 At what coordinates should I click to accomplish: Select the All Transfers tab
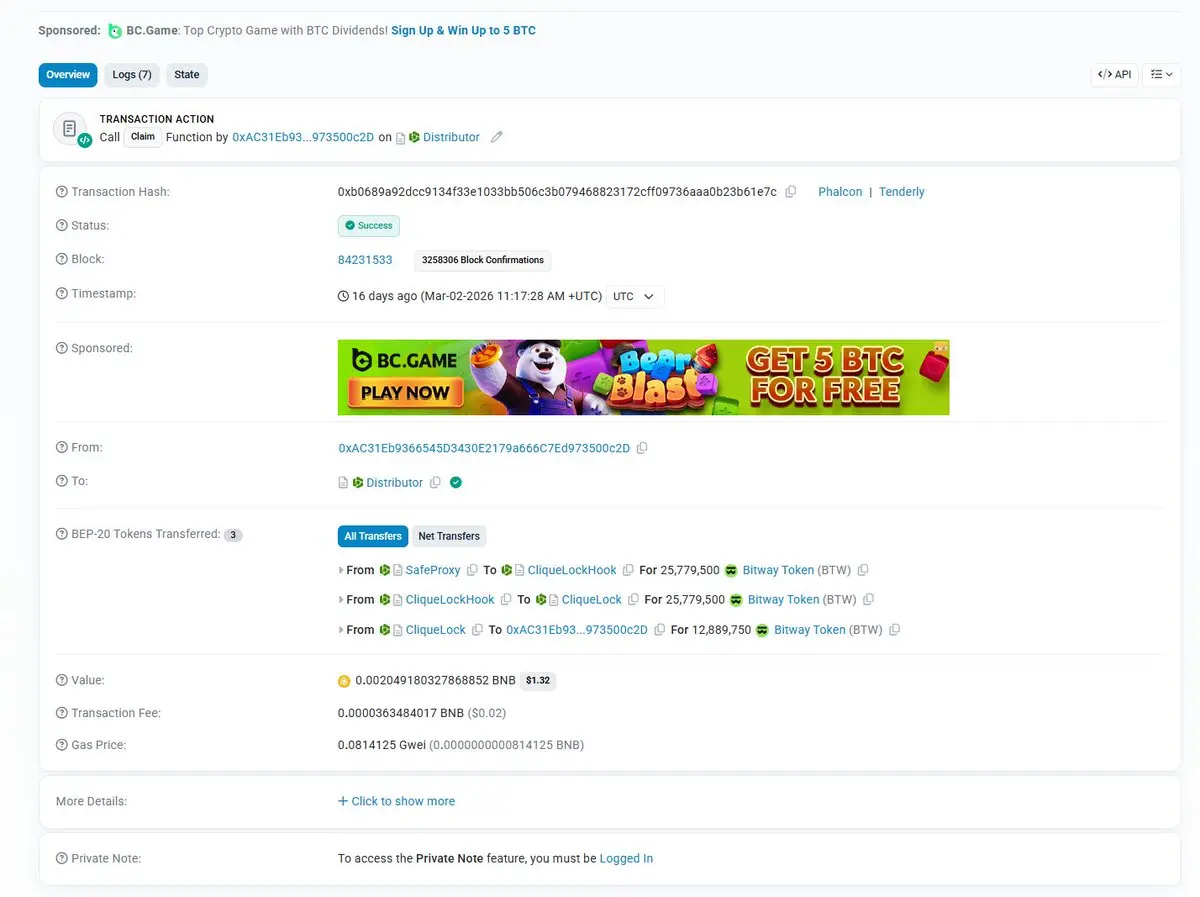coord(373,536)
